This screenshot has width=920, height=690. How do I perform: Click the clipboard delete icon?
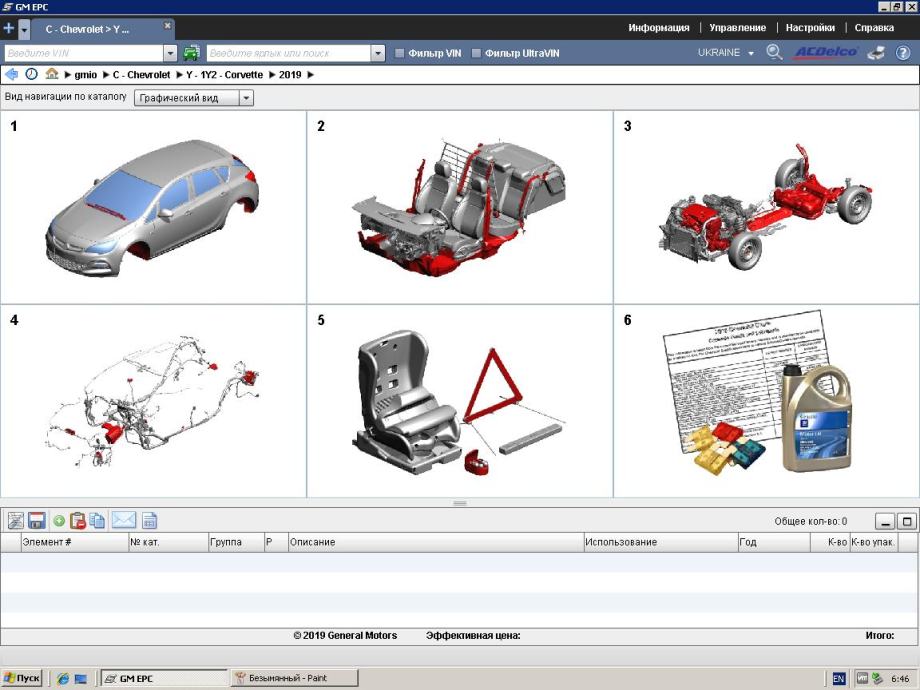coord(77,520)
